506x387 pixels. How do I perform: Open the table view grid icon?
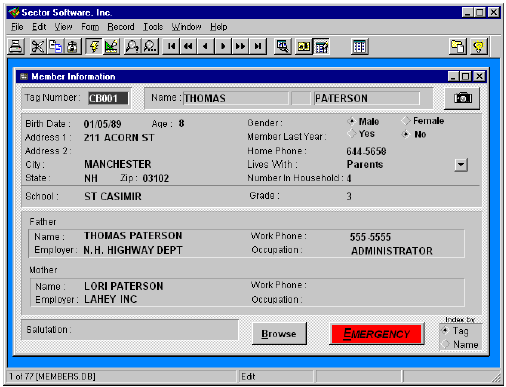[x=359, y=46]
